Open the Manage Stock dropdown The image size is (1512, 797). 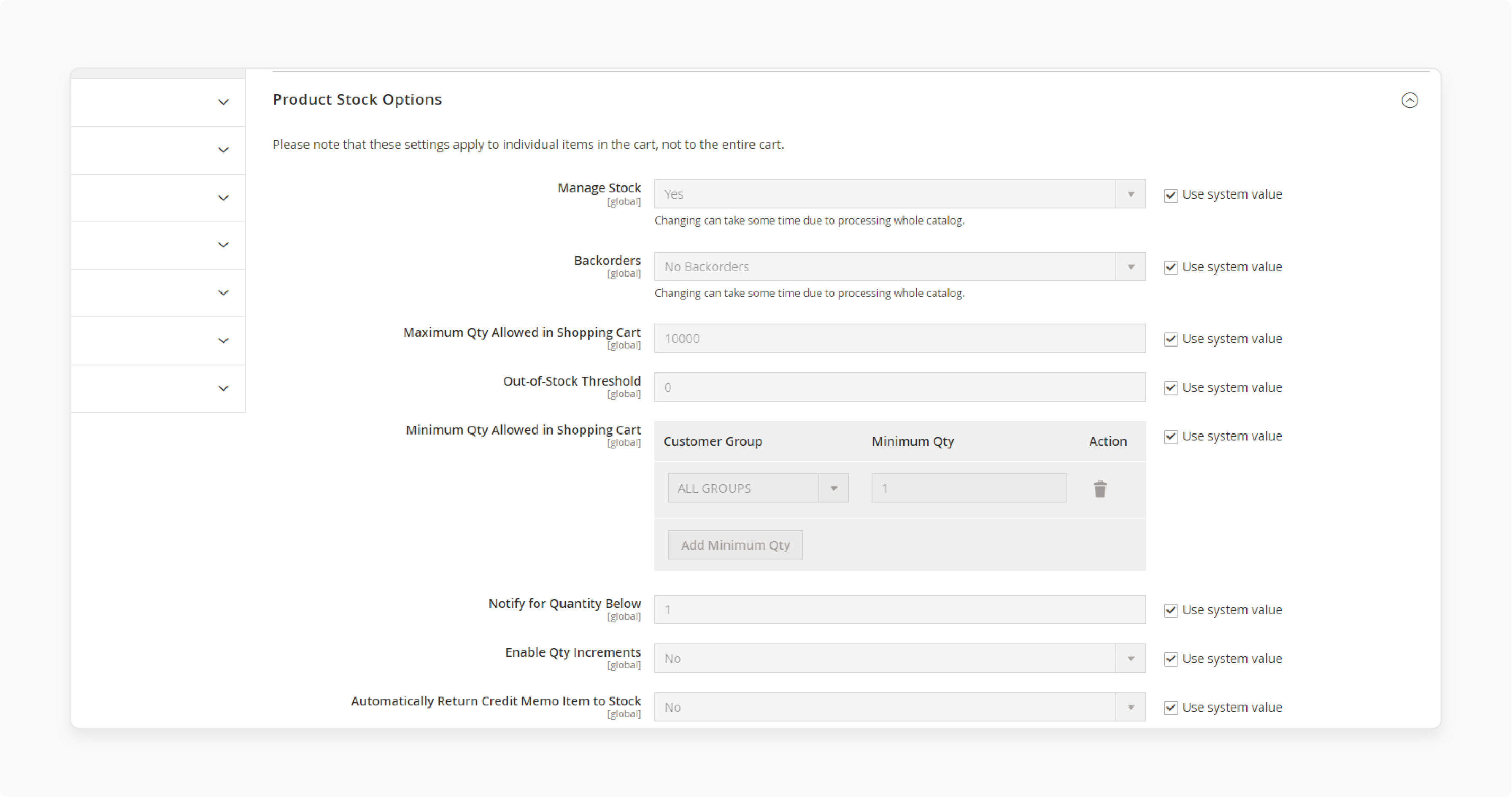coord(900,194)
